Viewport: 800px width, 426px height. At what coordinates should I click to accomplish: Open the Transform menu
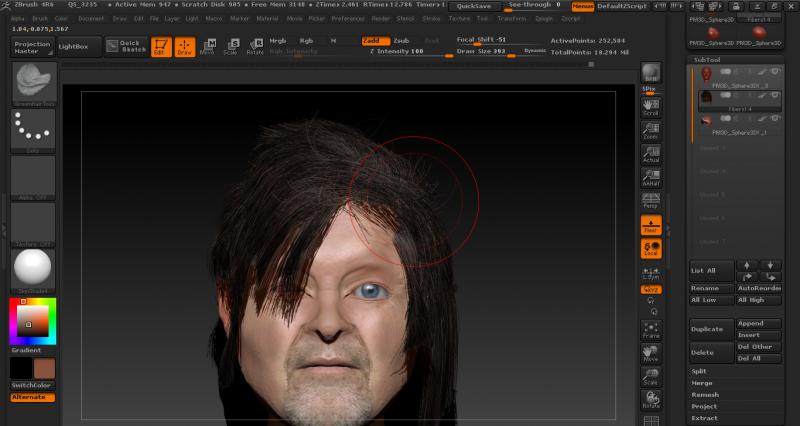pos(511,18)
